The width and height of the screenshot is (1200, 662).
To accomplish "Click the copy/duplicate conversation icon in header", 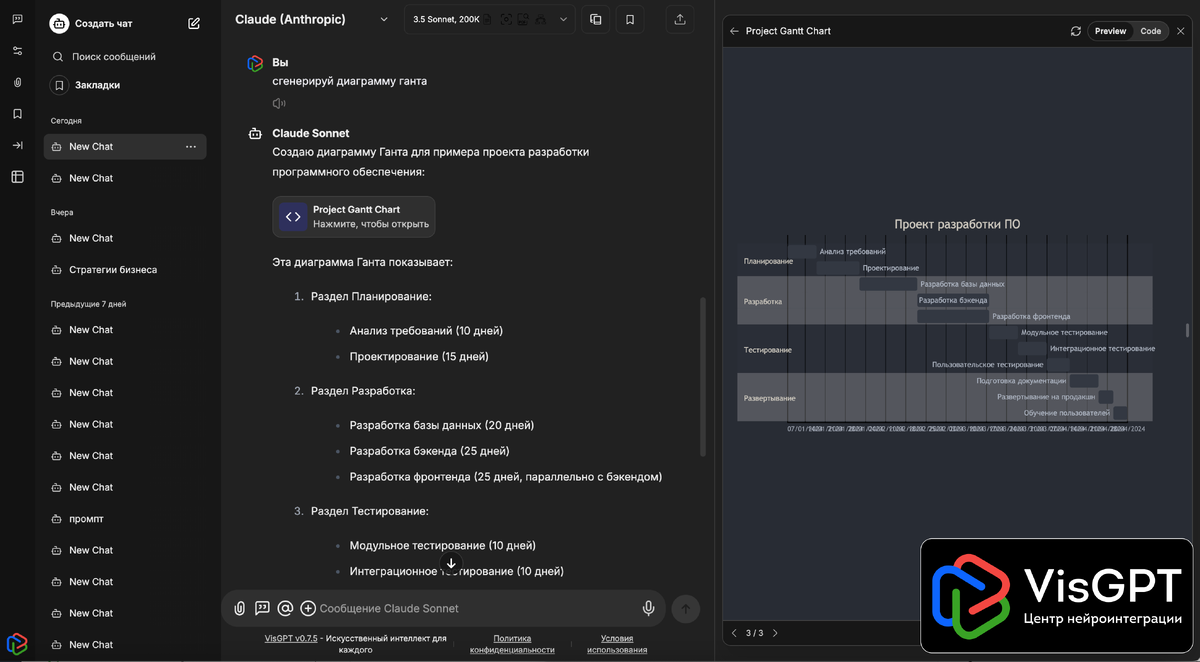I will tap(596, 19).
